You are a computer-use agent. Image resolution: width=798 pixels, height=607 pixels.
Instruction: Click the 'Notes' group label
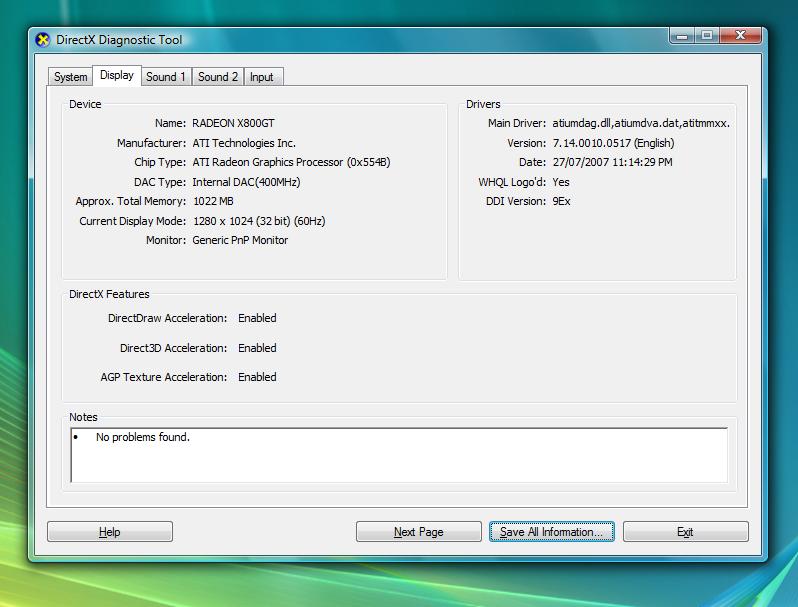tap(83, 417)
